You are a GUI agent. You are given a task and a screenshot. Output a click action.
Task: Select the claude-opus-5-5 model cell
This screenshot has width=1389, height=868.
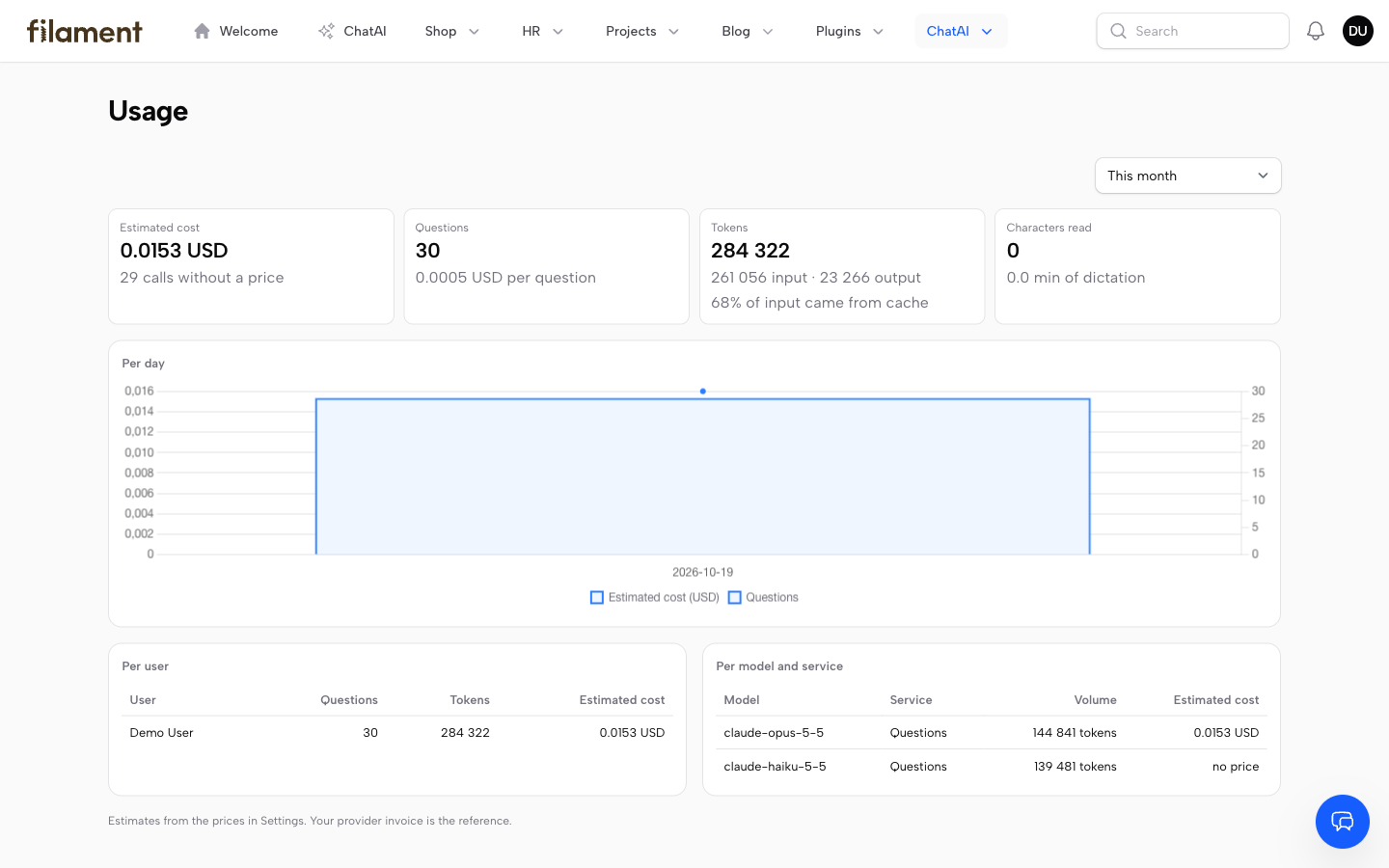coord(774,733)
